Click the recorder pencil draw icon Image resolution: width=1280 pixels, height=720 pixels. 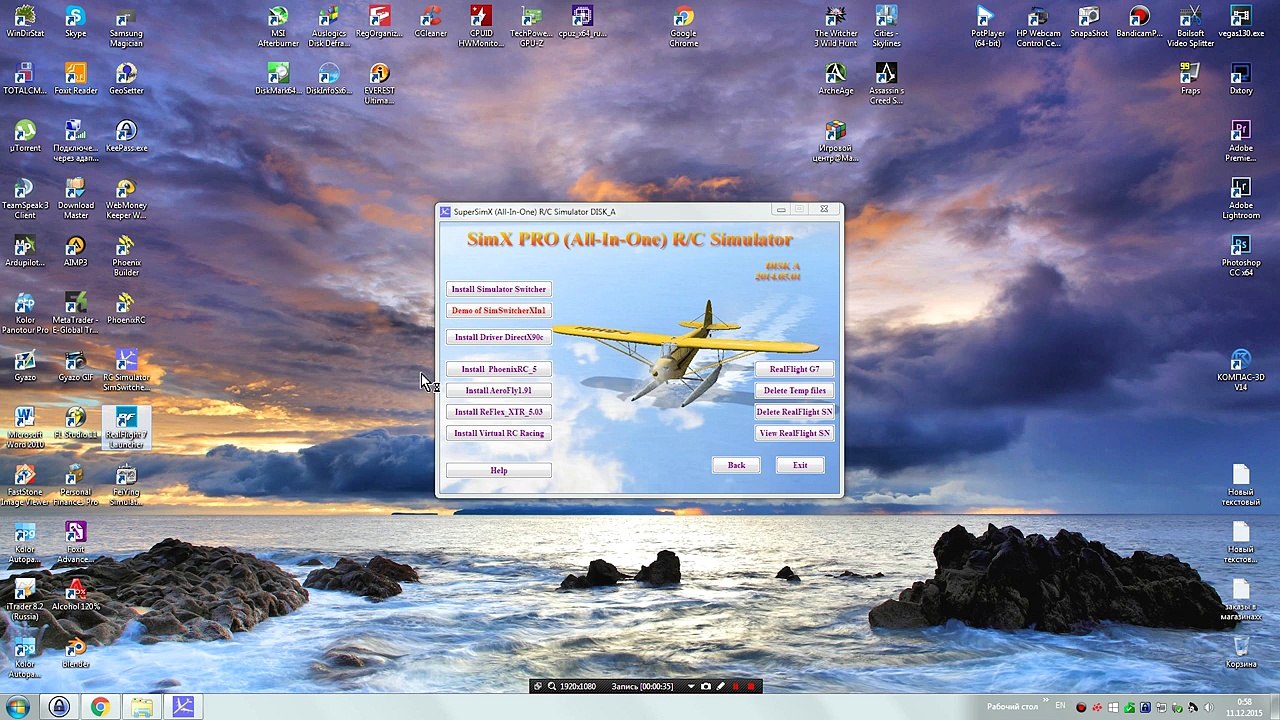(720, 687)
